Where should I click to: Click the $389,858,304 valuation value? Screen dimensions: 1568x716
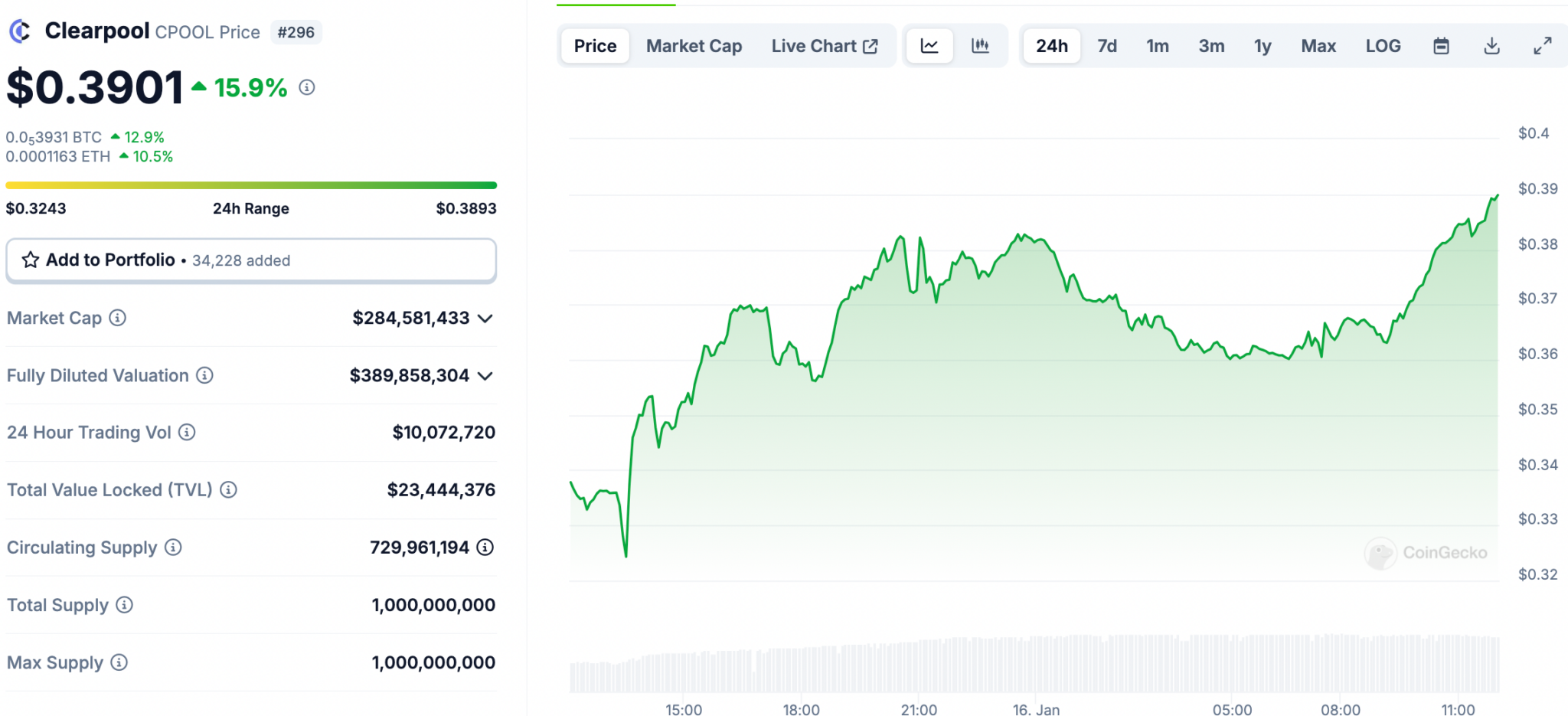(410, 375)
